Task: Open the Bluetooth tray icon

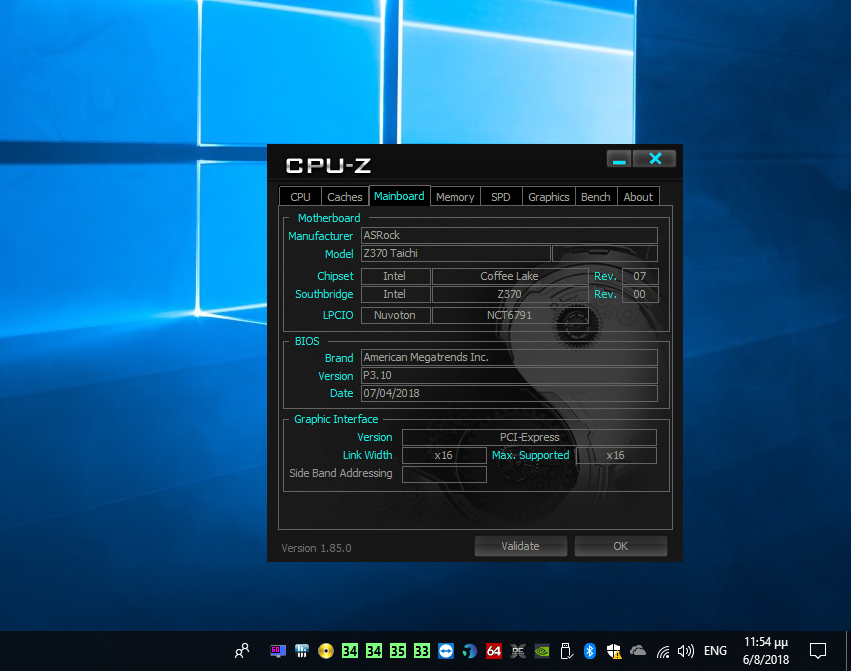Action: (590, 650)
